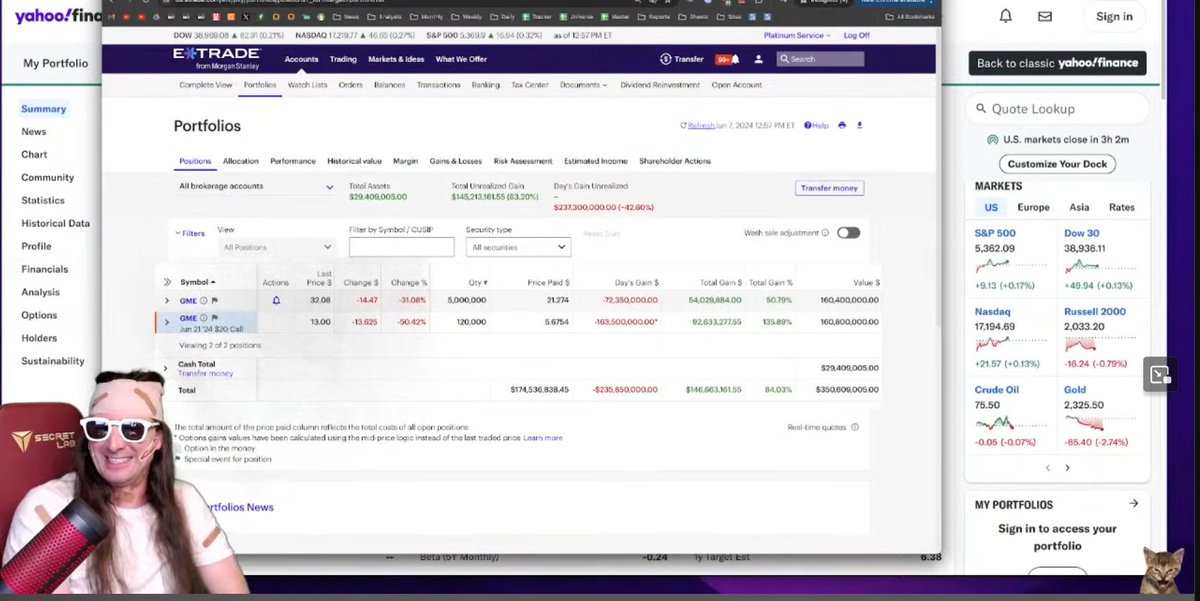1200x601 pixels.
Task: Open the Tax Center tab
Action: (530, 85)
